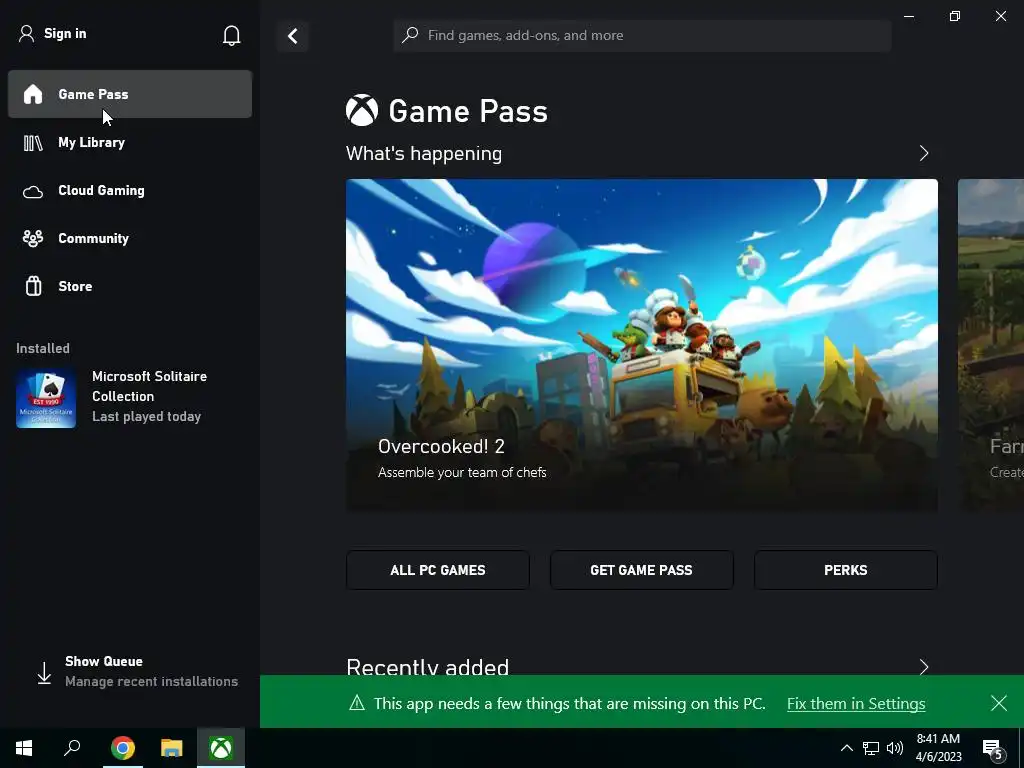1024x768 pixels.
Task: Dismiss the green missing-things banner
Action: coord(999,703)
